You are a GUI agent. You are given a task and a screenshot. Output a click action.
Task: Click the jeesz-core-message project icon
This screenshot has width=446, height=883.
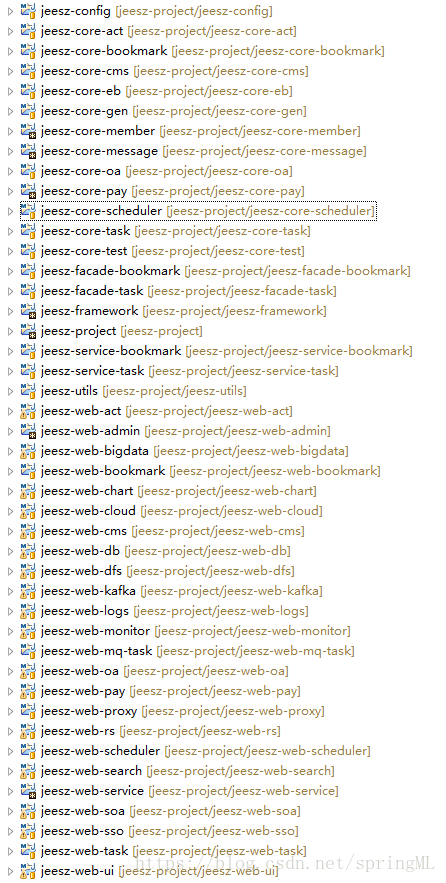click(28, 151)
